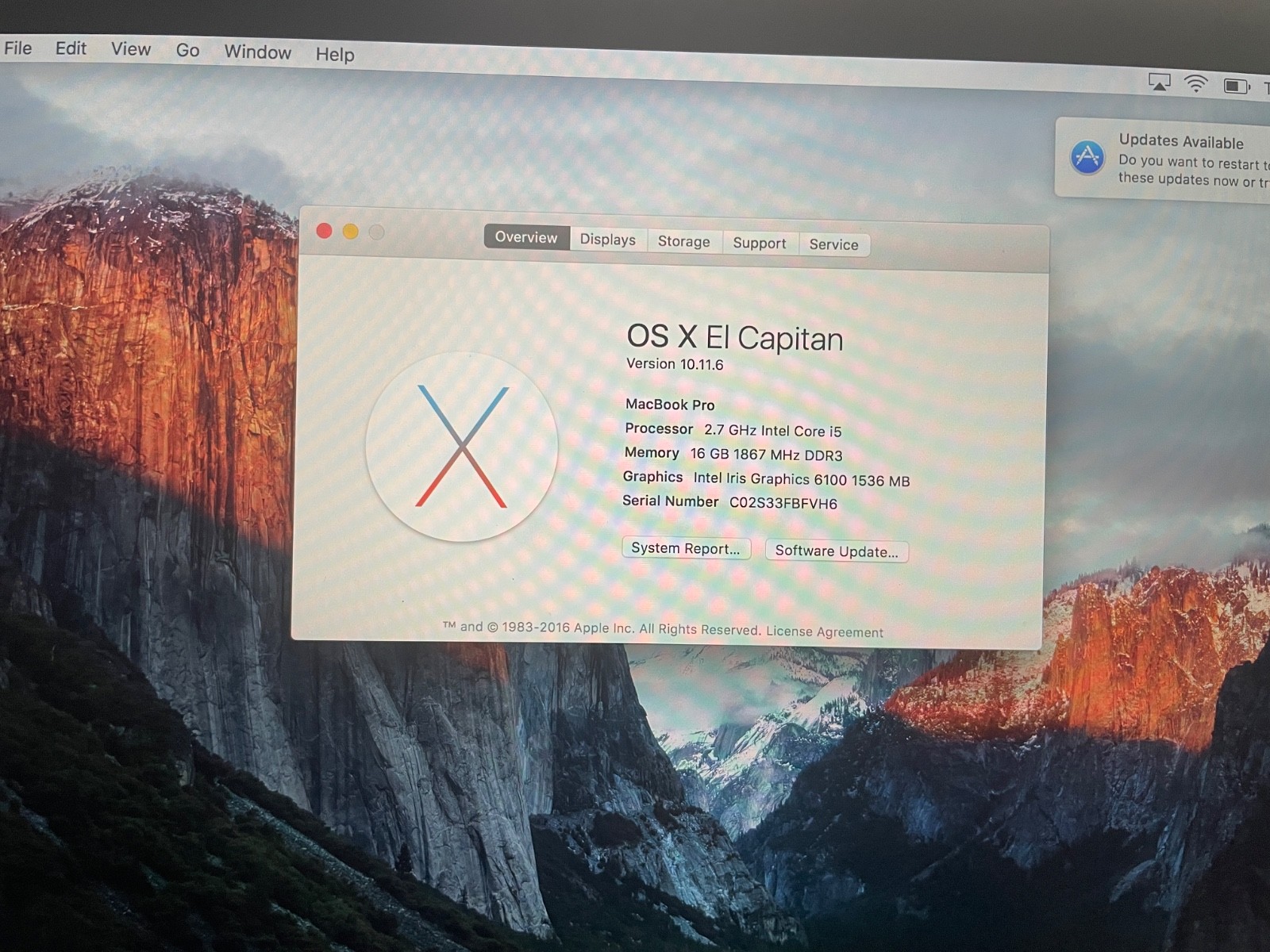Open the Wi-Fi status icon
The width and height of the screenshot is (1270, 952).
click(1196, 83)
